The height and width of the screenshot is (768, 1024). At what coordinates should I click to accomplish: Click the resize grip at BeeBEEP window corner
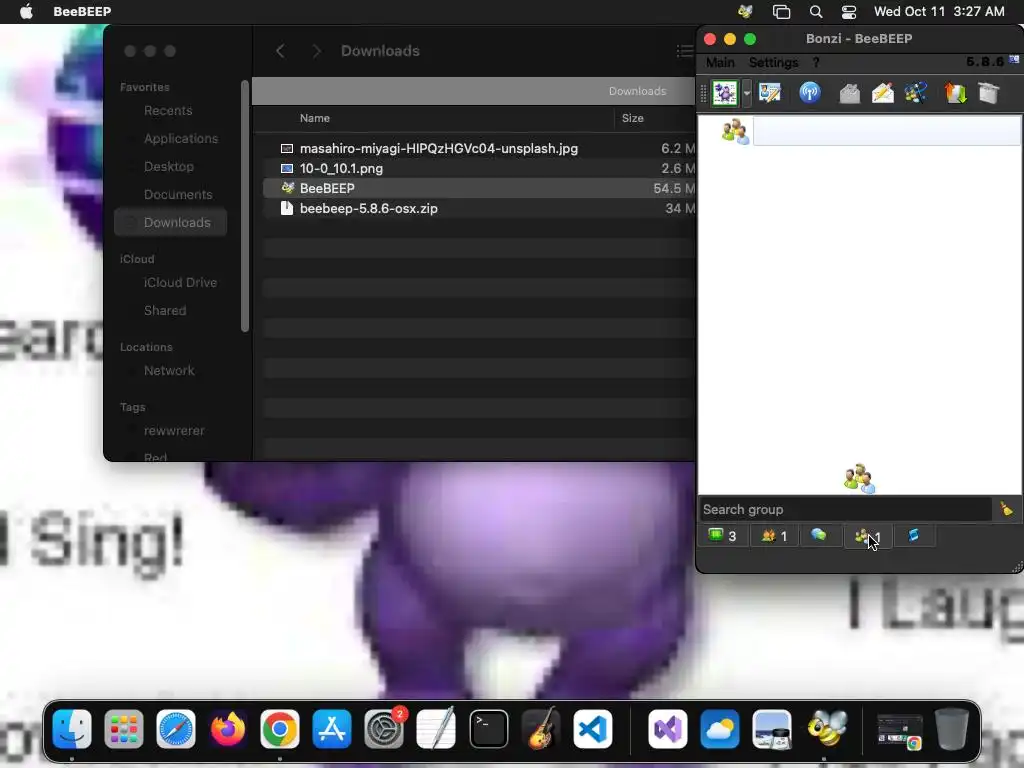pos(1017,567)
